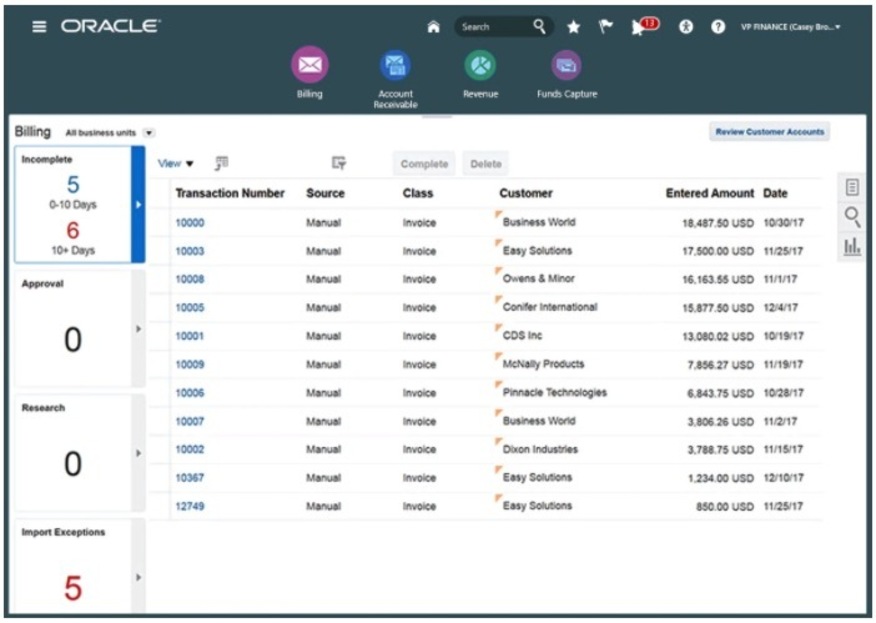The image size is (876, 623).
Task: Select the Import Exceptions count 5
Action: coord(73,588)
